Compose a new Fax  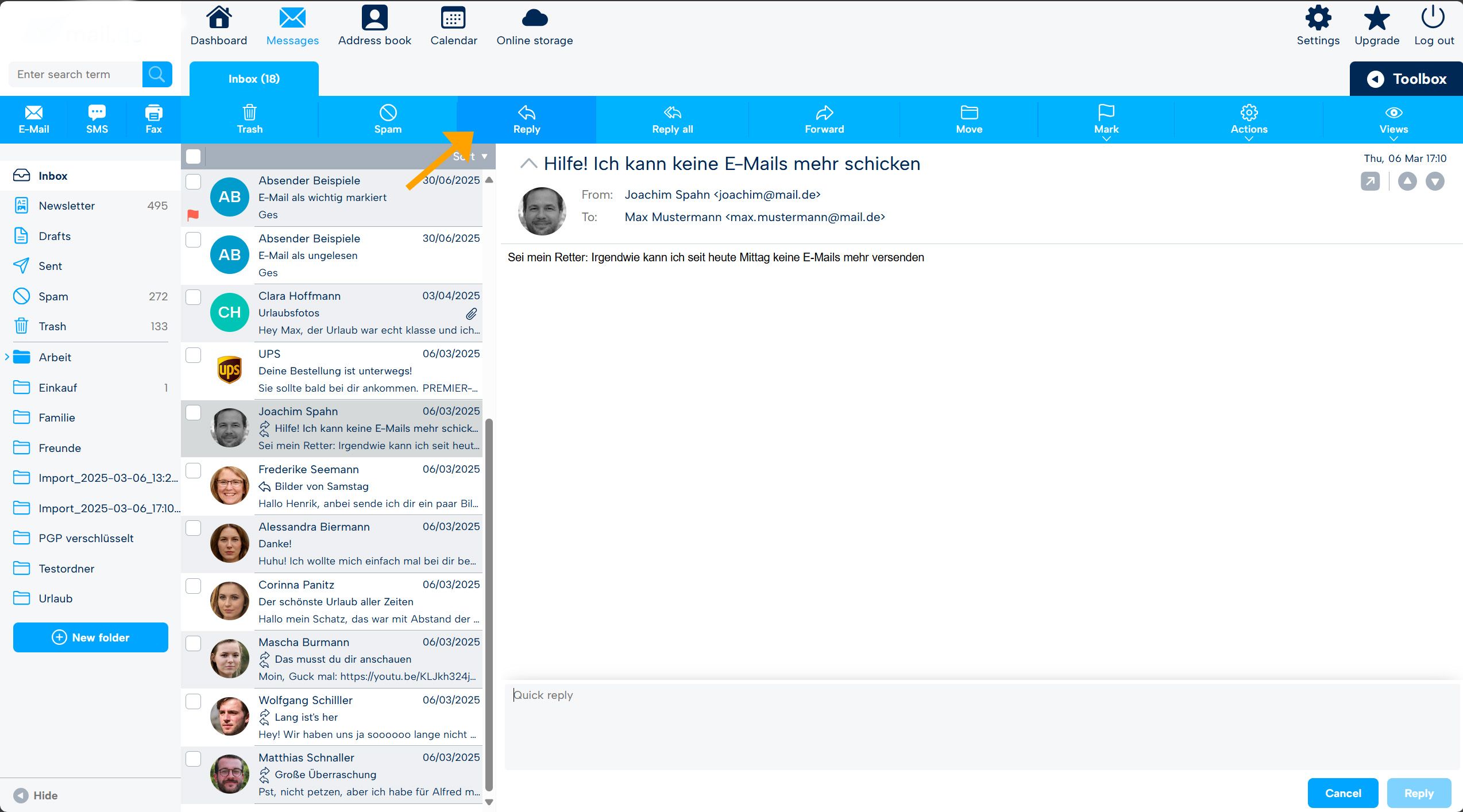(153, 119)
